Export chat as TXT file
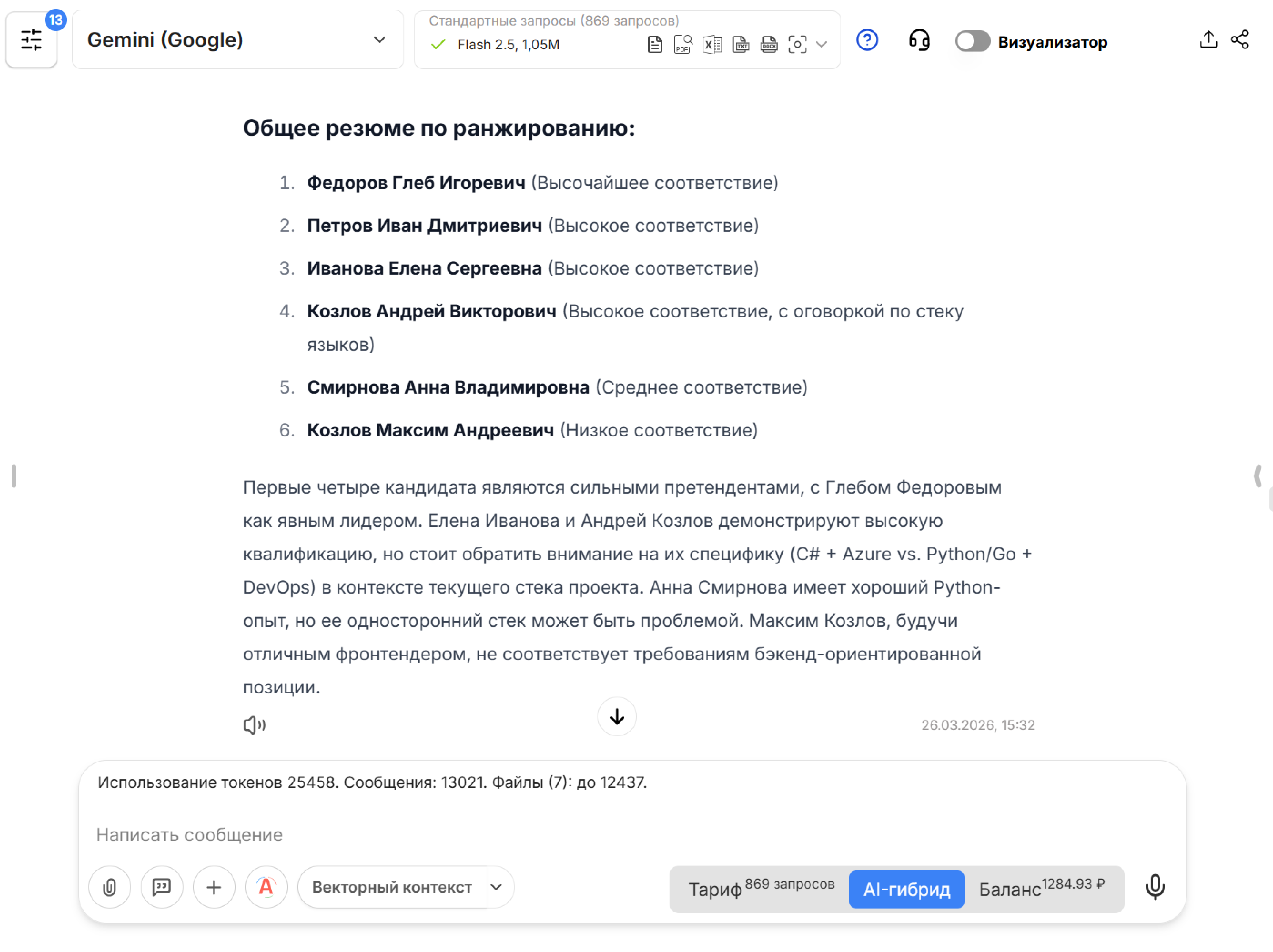 [741, 44]
